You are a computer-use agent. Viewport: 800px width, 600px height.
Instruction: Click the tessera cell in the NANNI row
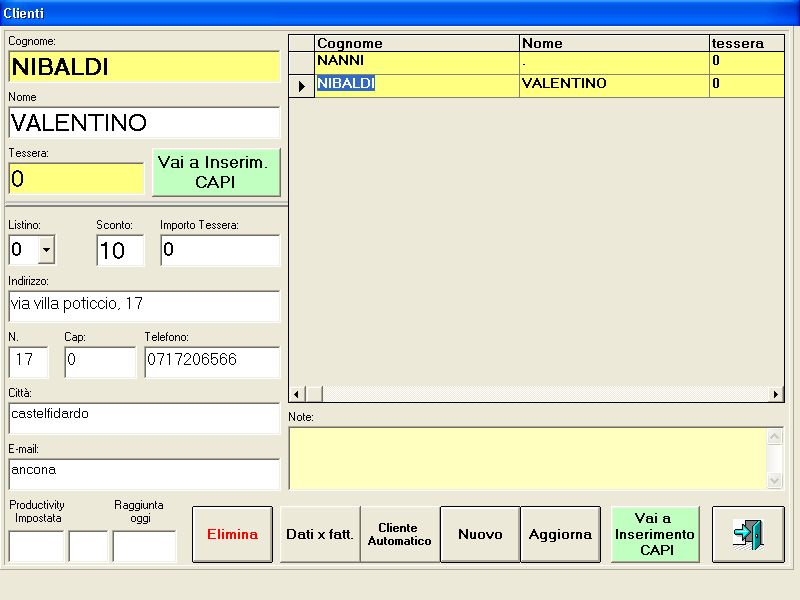coord(747,63)
